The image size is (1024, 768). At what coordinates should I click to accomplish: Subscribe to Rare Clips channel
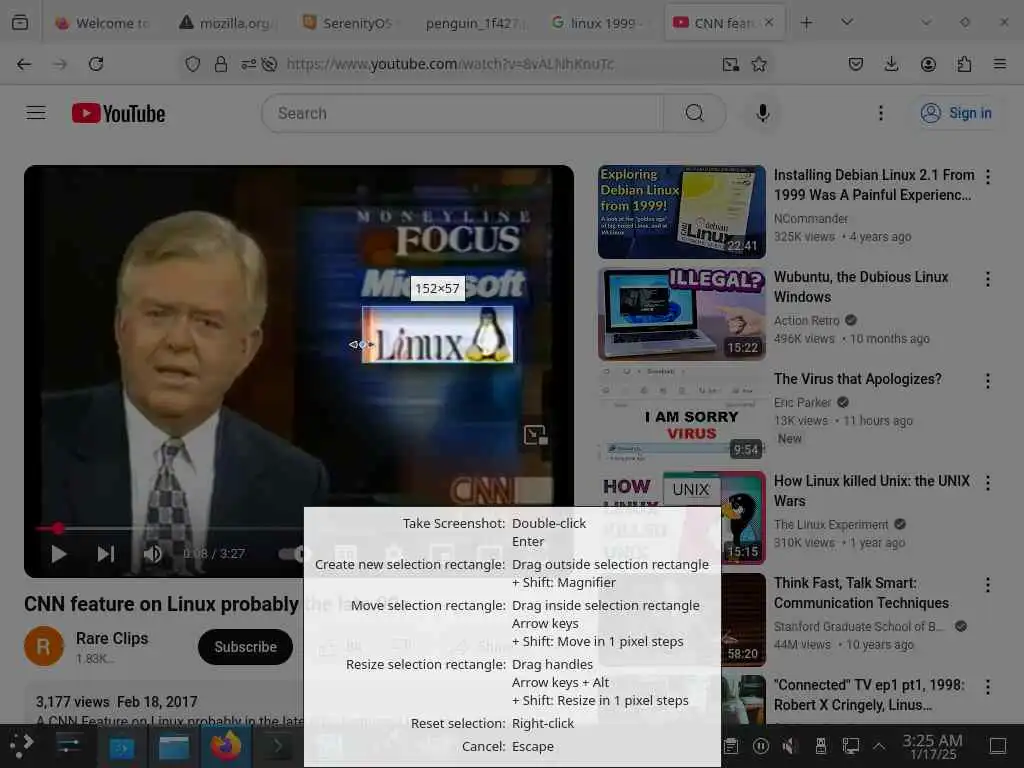tap(246, 647)
